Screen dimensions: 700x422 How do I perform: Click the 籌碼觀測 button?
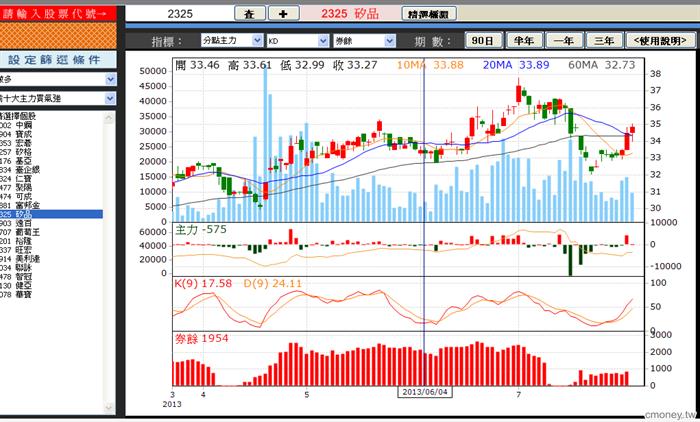click(x=429, y=14)
